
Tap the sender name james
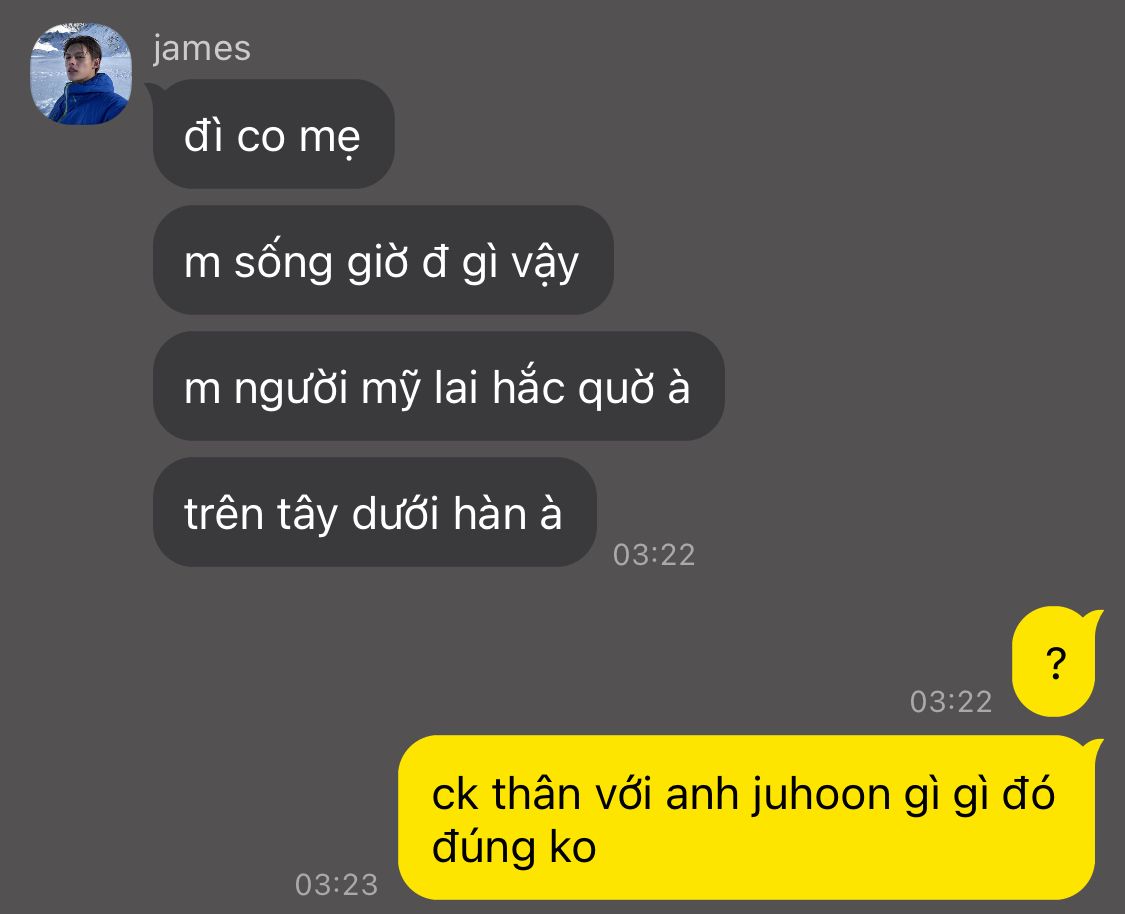(x=202, y=50)
